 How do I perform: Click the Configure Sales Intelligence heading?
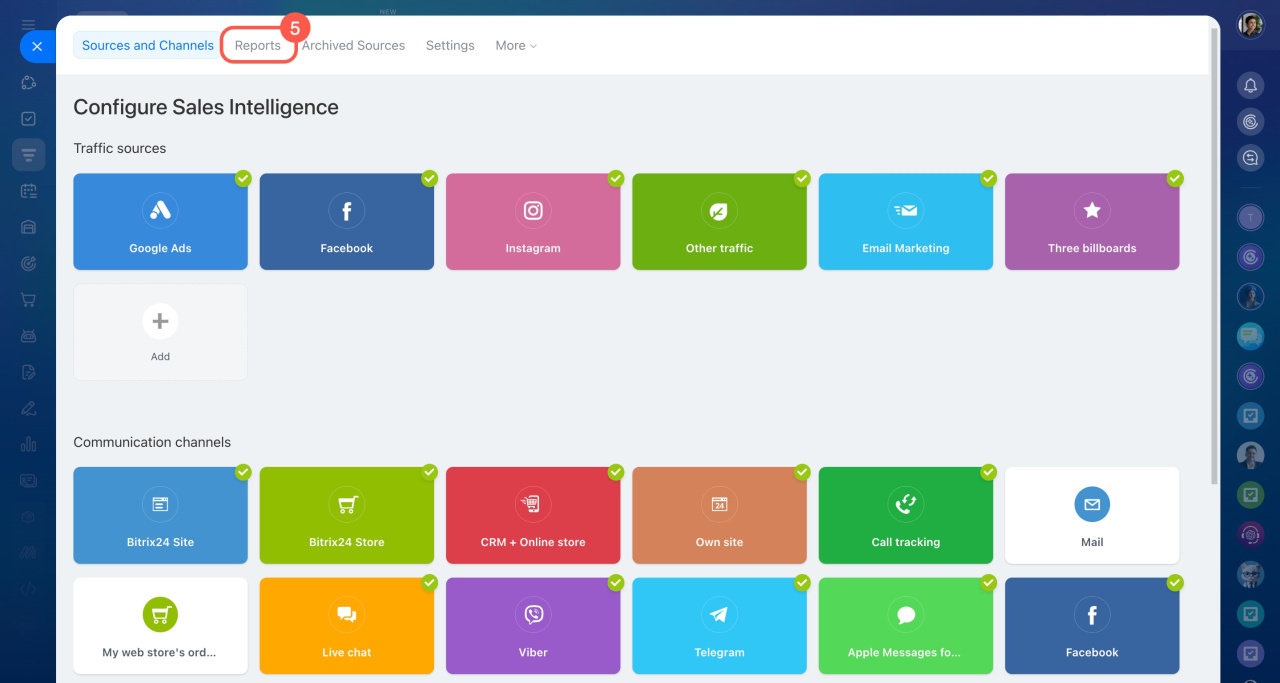206,107
